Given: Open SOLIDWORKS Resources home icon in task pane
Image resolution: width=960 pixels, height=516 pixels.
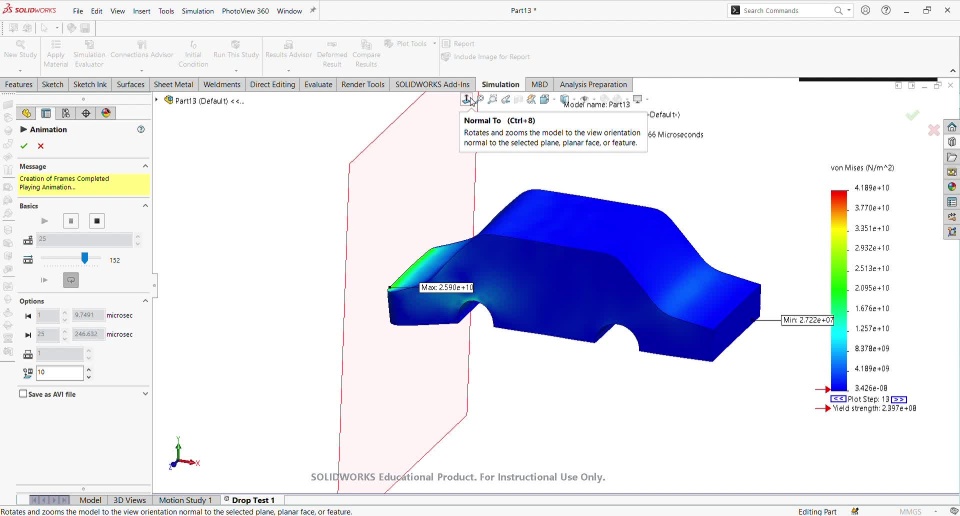Looking at the screenshot, I should coord(951,127).
